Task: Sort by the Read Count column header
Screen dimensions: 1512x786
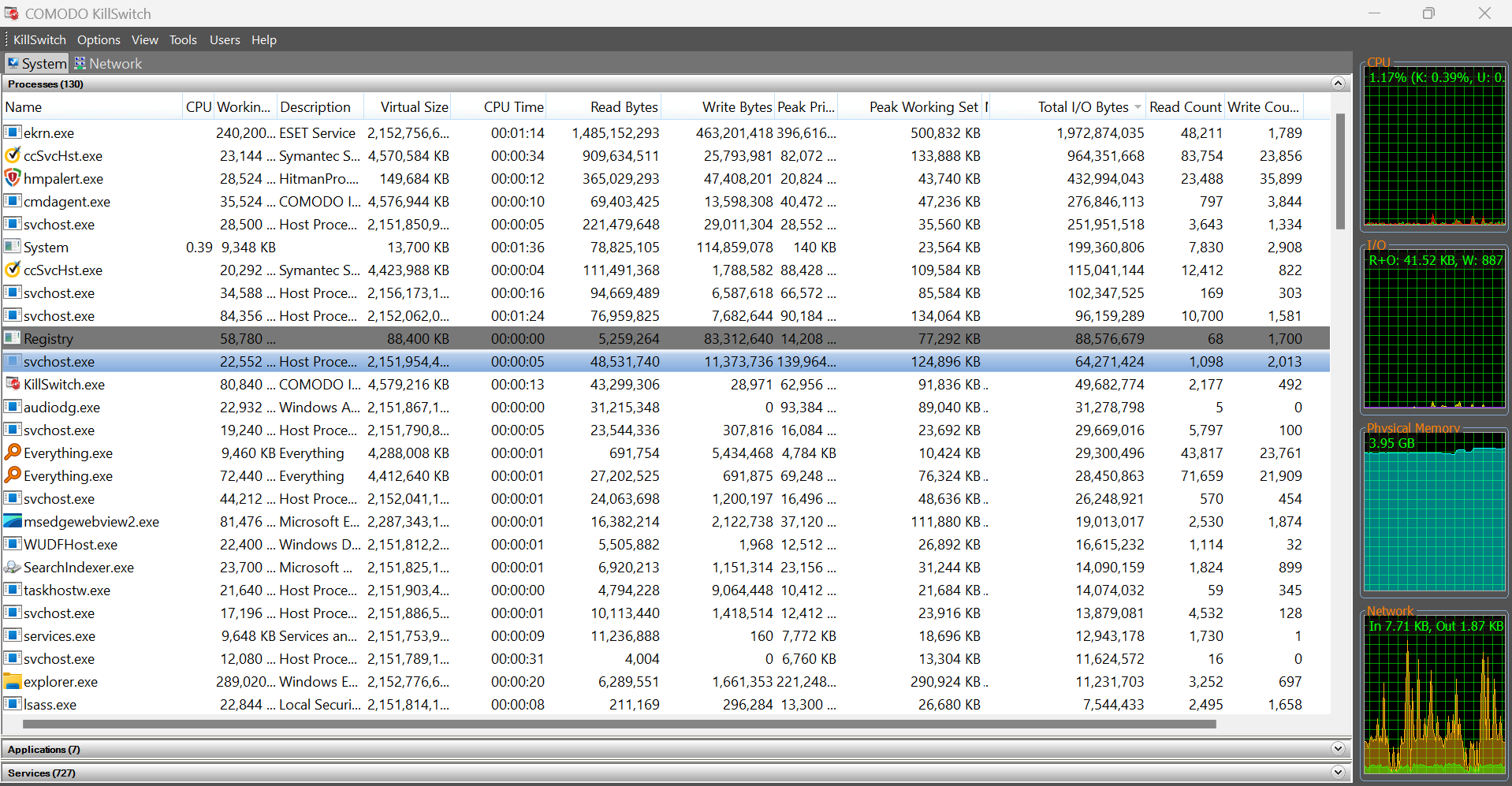Action: pos(1186,107)
